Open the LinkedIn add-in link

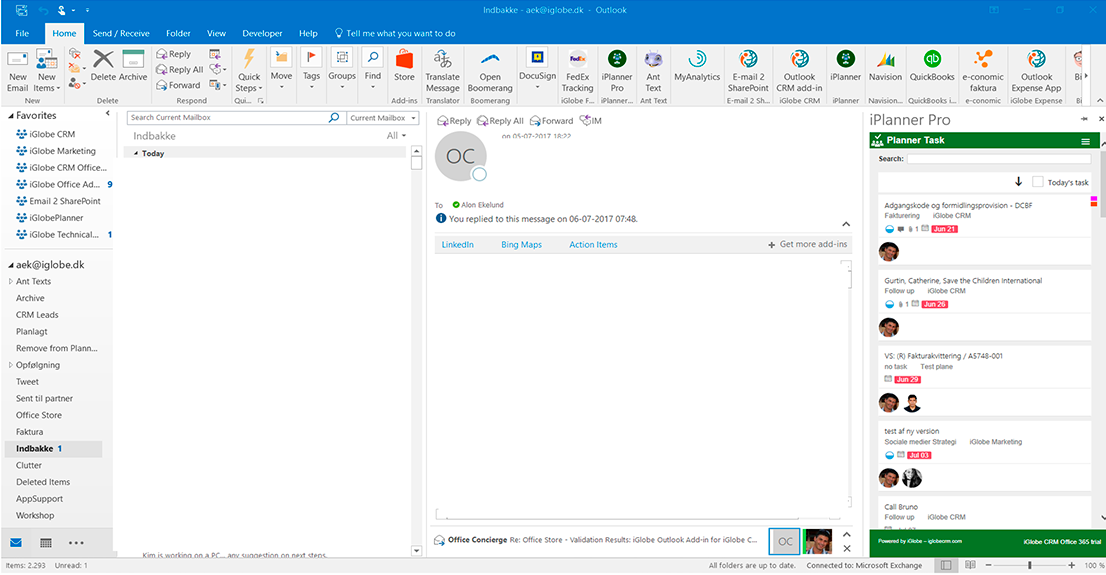(x=458, y=245)
